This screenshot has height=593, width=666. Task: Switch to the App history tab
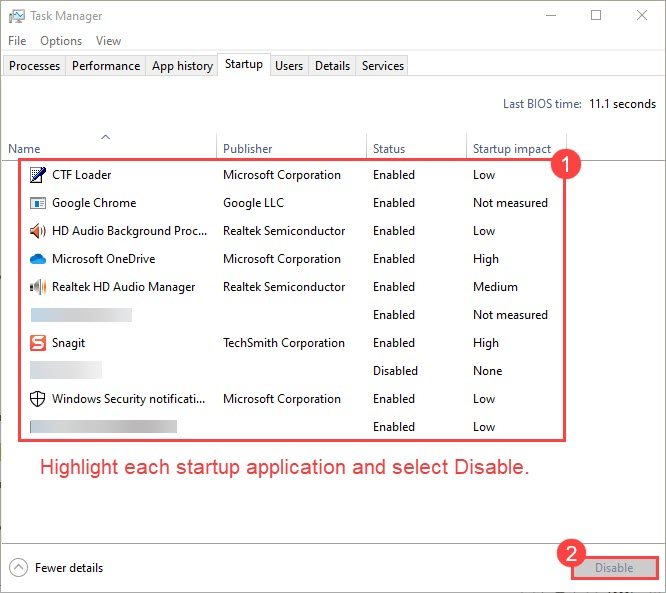click(182, 66)
